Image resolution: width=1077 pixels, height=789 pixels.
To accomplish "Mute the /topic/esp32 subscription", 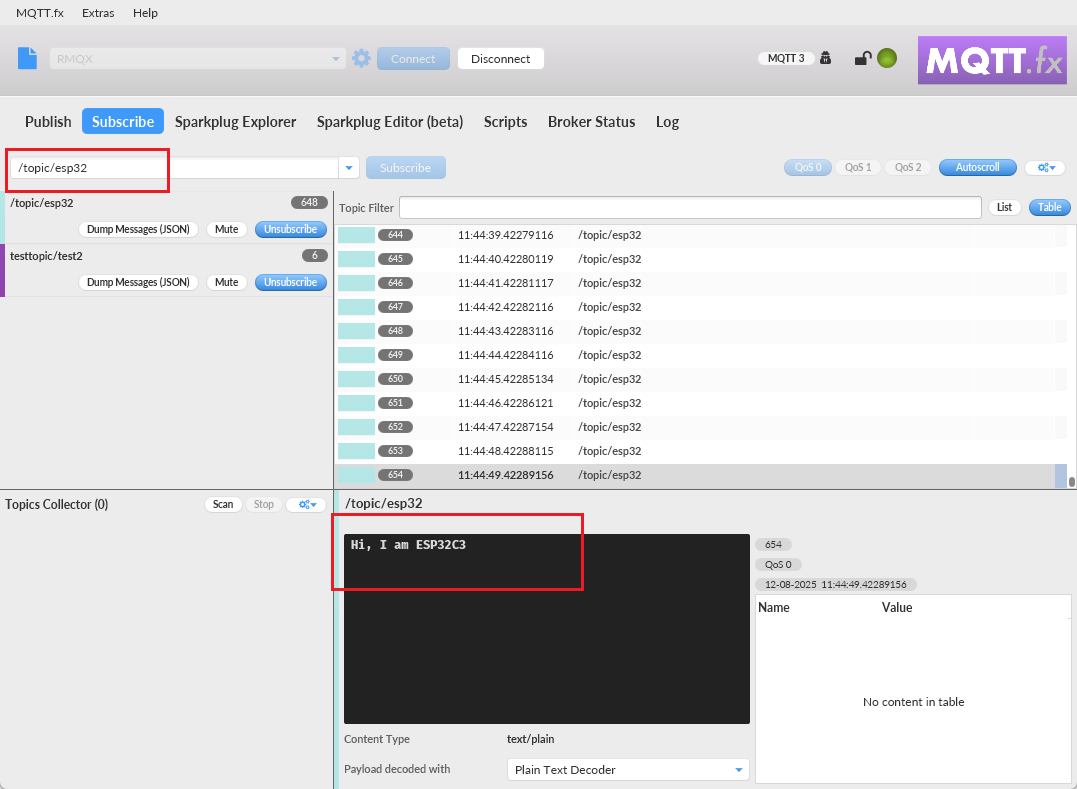I will (227, 229).
